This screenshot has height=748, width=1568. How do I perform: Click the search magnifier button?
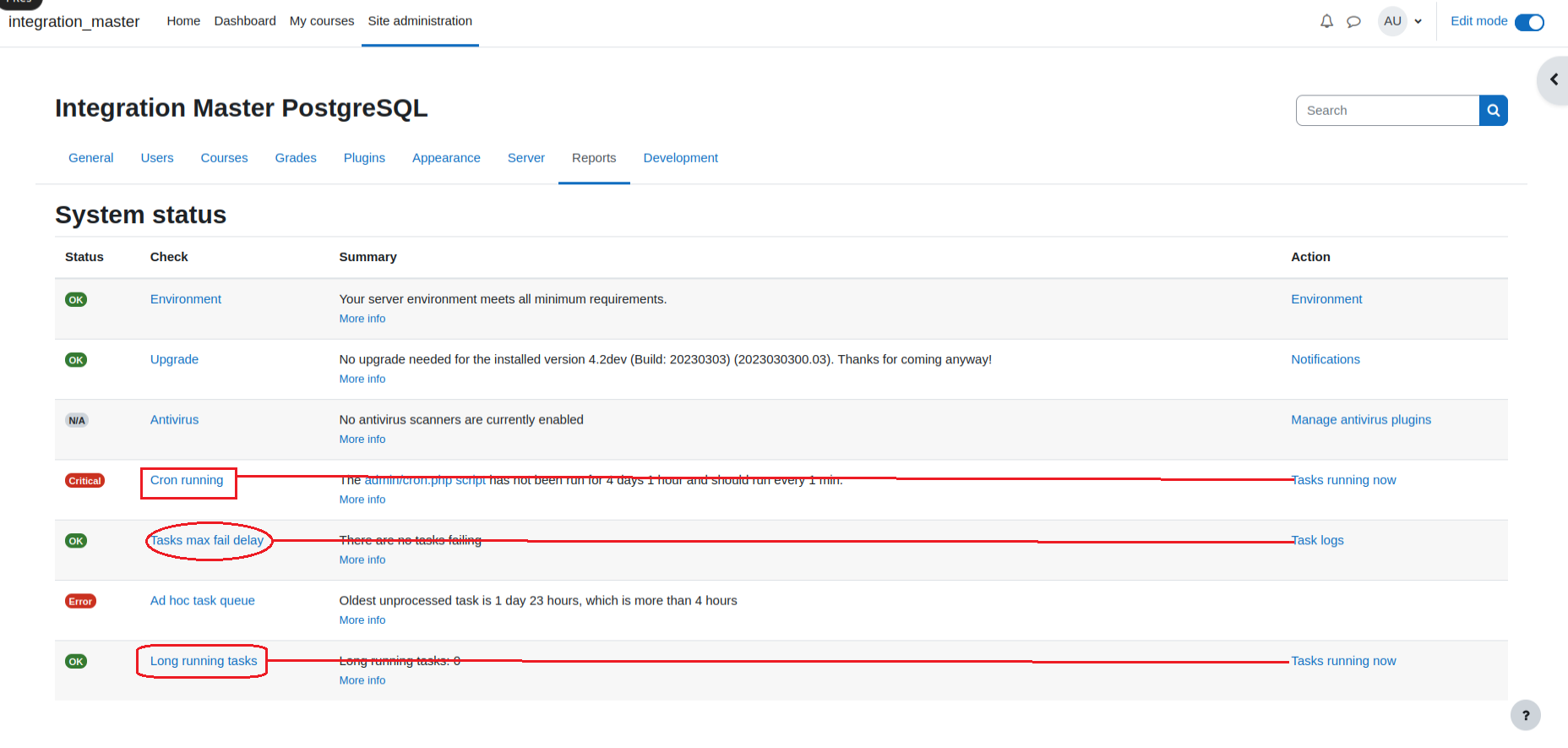pos(1494,111)
